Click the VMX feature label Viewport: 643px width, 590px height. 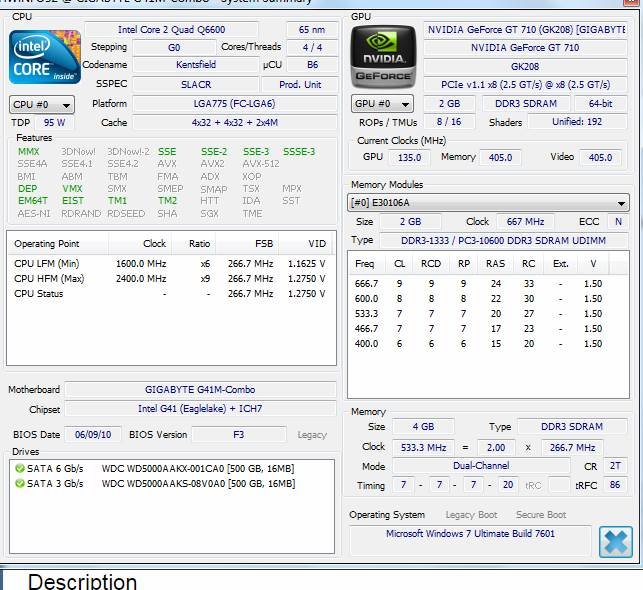[72, 189]
